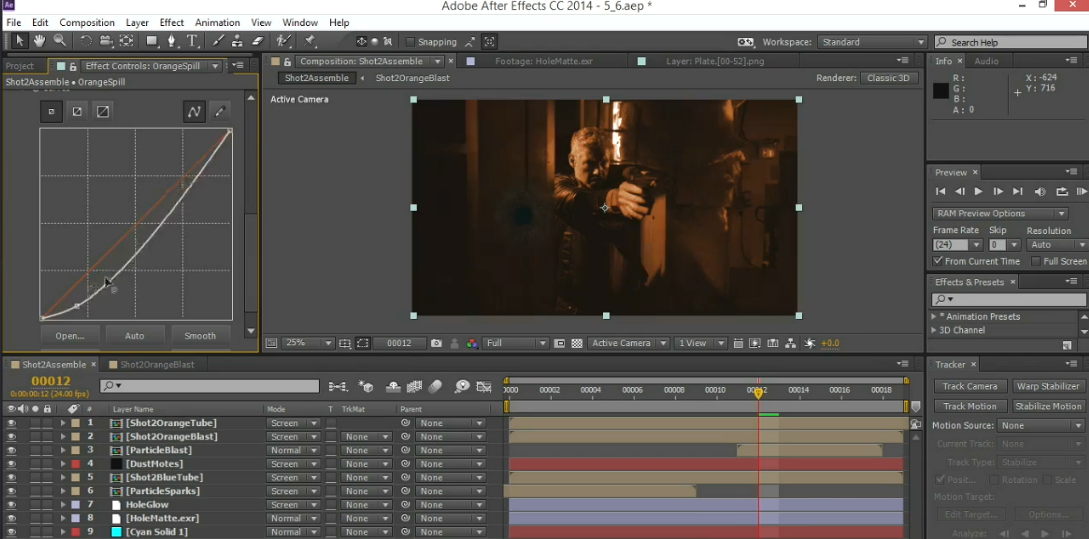
Task: Select the Brush tool
Action: click(x=218, y=41)
